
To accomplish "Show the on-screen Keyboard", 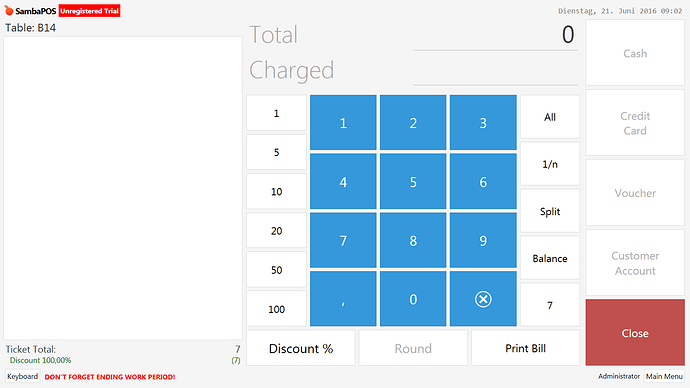I will pyautogui.click(x=22, y=376).
